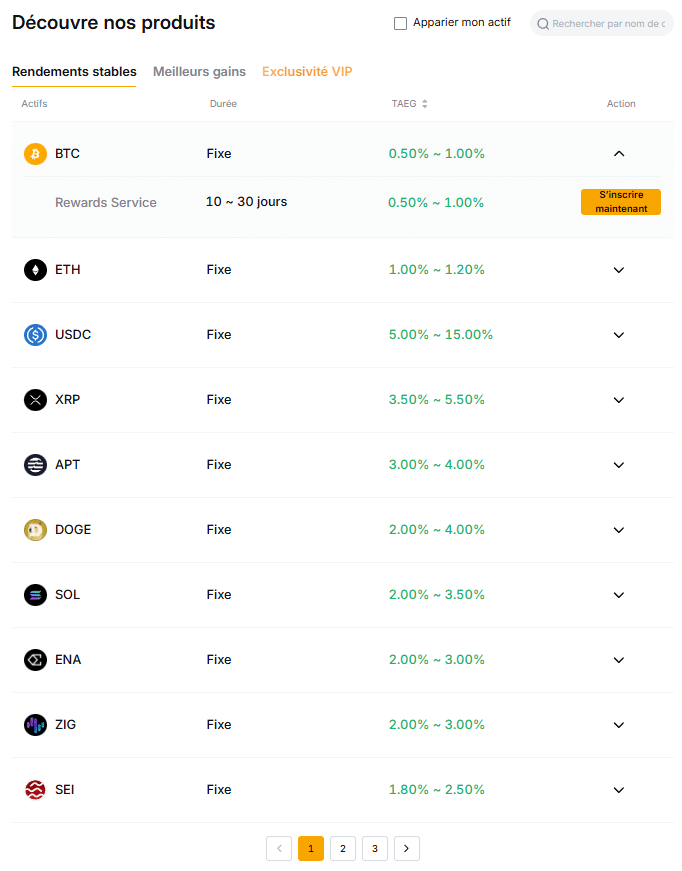Click the XRP coin icon

coord(35,400)
